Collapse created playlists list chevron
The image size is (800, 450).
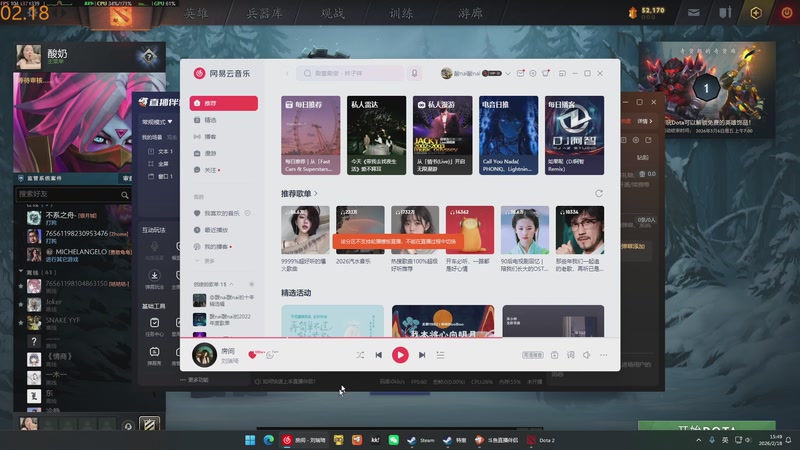point(231,284)
